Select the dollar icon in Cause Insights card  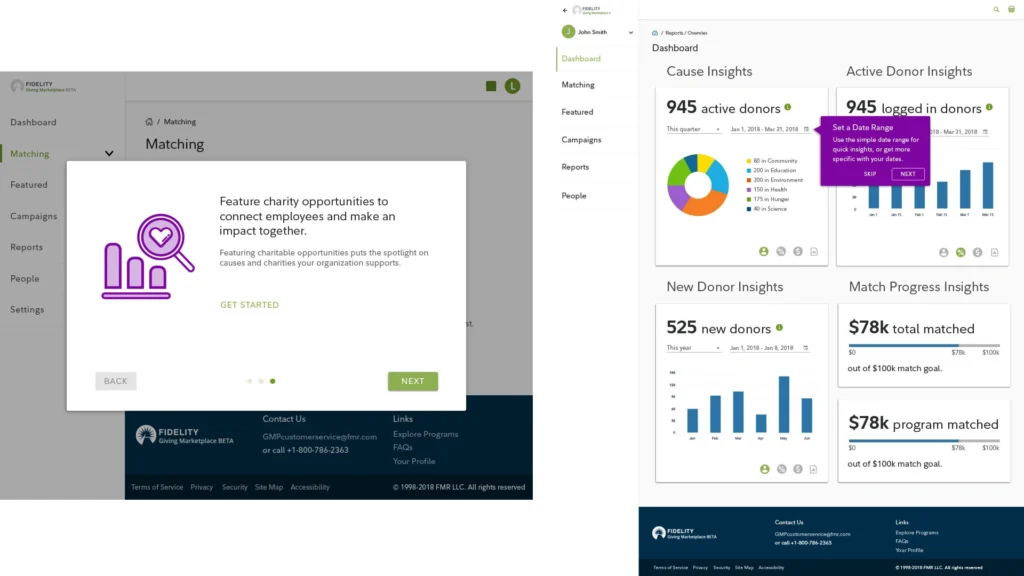pyautogui.click(x=797, y=252)
